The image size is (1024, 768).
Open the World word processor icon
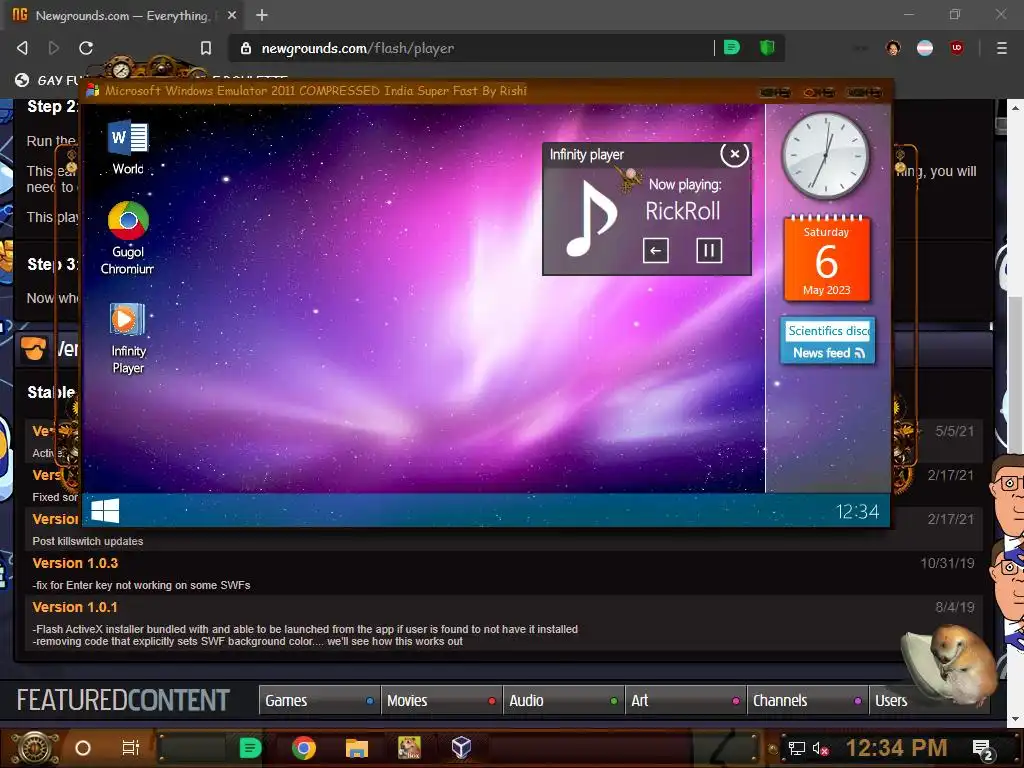[128, 148]
